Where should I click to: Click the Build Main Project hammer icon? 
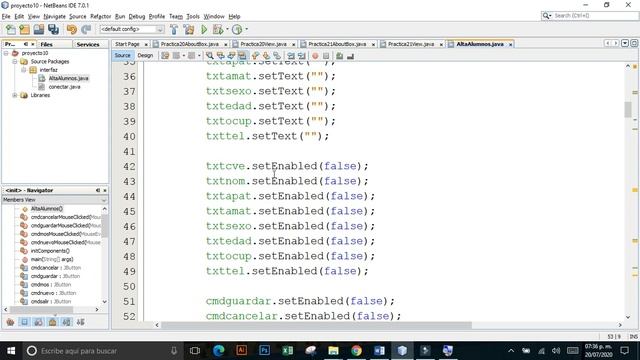pos(174,29)
